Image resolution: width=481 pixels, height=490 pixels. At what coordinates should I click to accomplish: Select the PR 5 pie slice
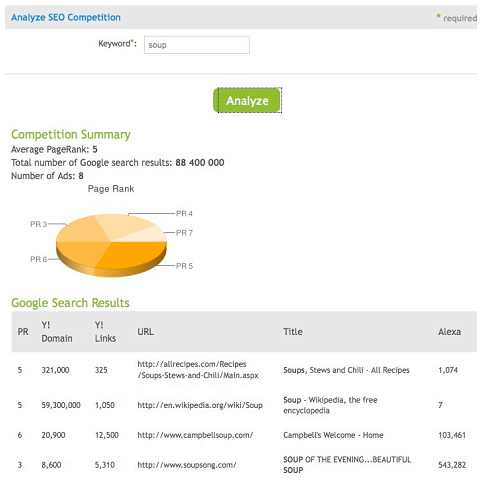[x=133, y=254]
